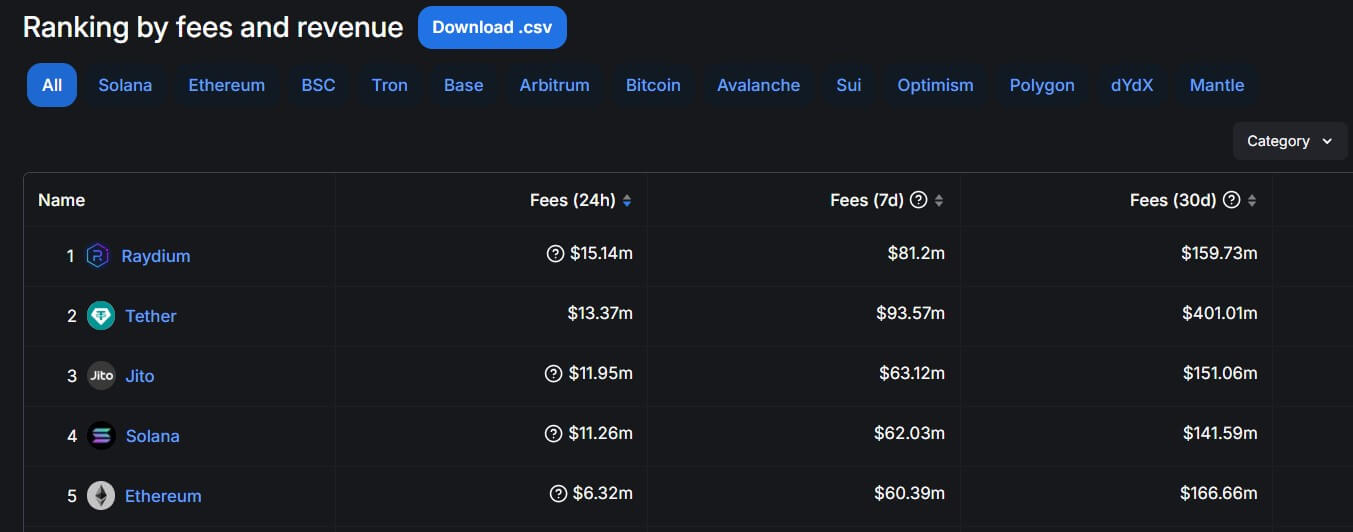Filter by Tron chain
Image resolution: width=1353 pixels, height=532 pixels.
390,85
